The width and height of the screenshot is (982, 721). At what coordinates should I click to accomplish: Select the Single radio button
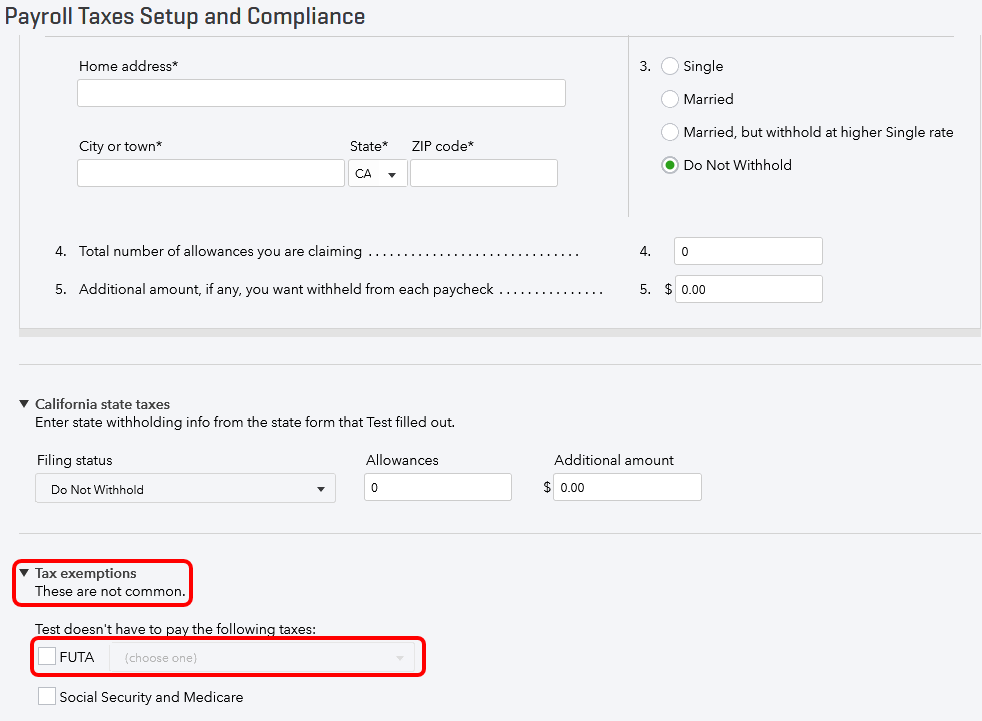670,66
